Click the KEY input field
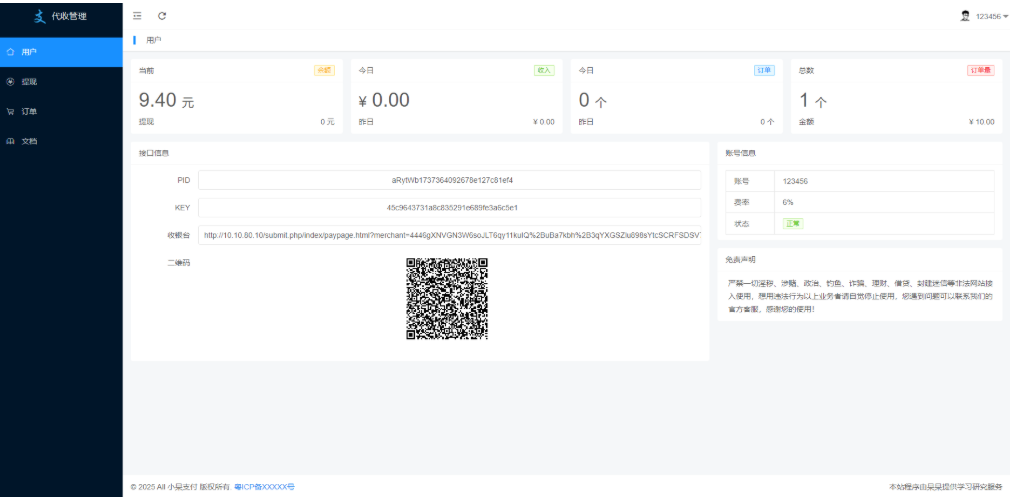1033x504 pixels. pyautogui.click(x=449, y=208)
